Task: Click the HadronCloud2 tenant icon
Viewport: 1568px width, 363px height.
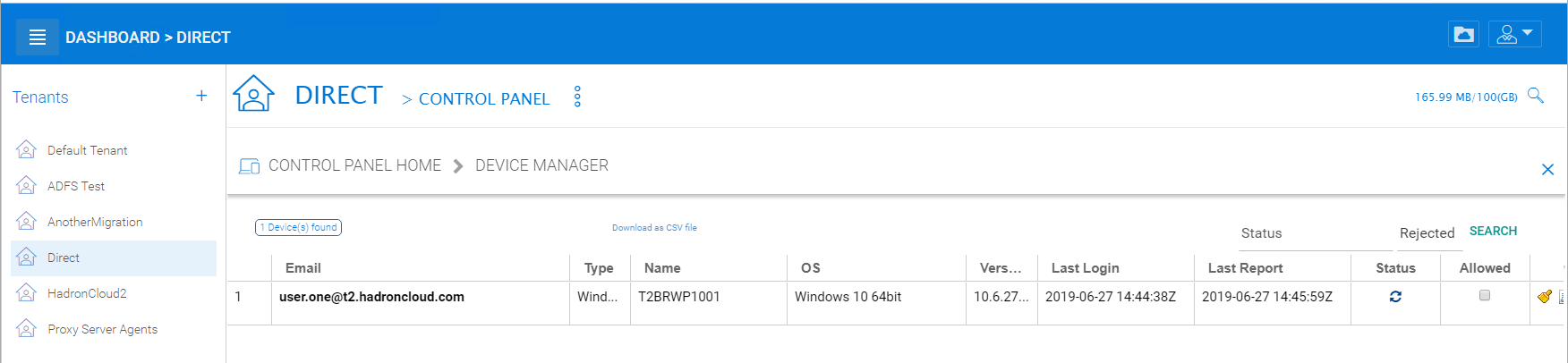Action: pos(26,292)
